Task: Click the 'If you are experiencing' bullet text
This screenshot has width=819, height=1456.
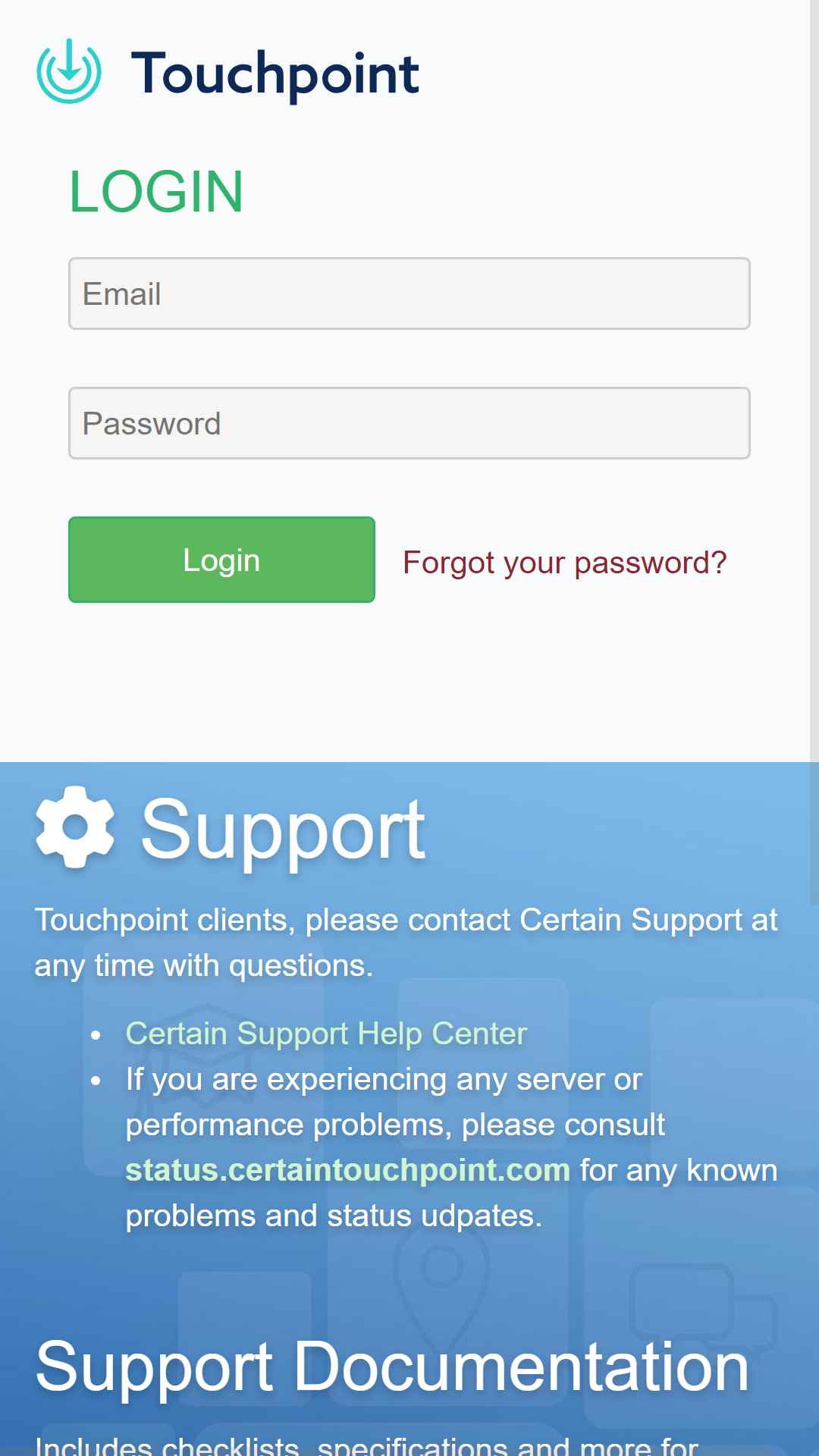Action: (451, 1147)
